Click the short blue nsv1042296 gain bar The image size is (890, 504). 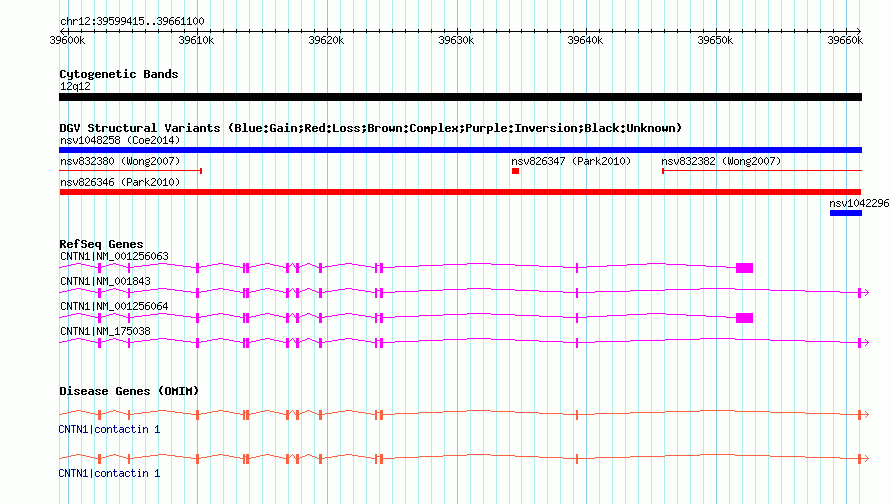[x=846, y=213]
